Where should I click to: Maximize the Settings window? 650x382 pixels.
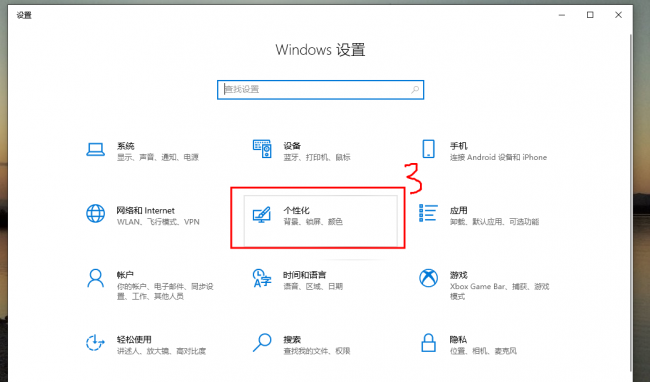590,15
